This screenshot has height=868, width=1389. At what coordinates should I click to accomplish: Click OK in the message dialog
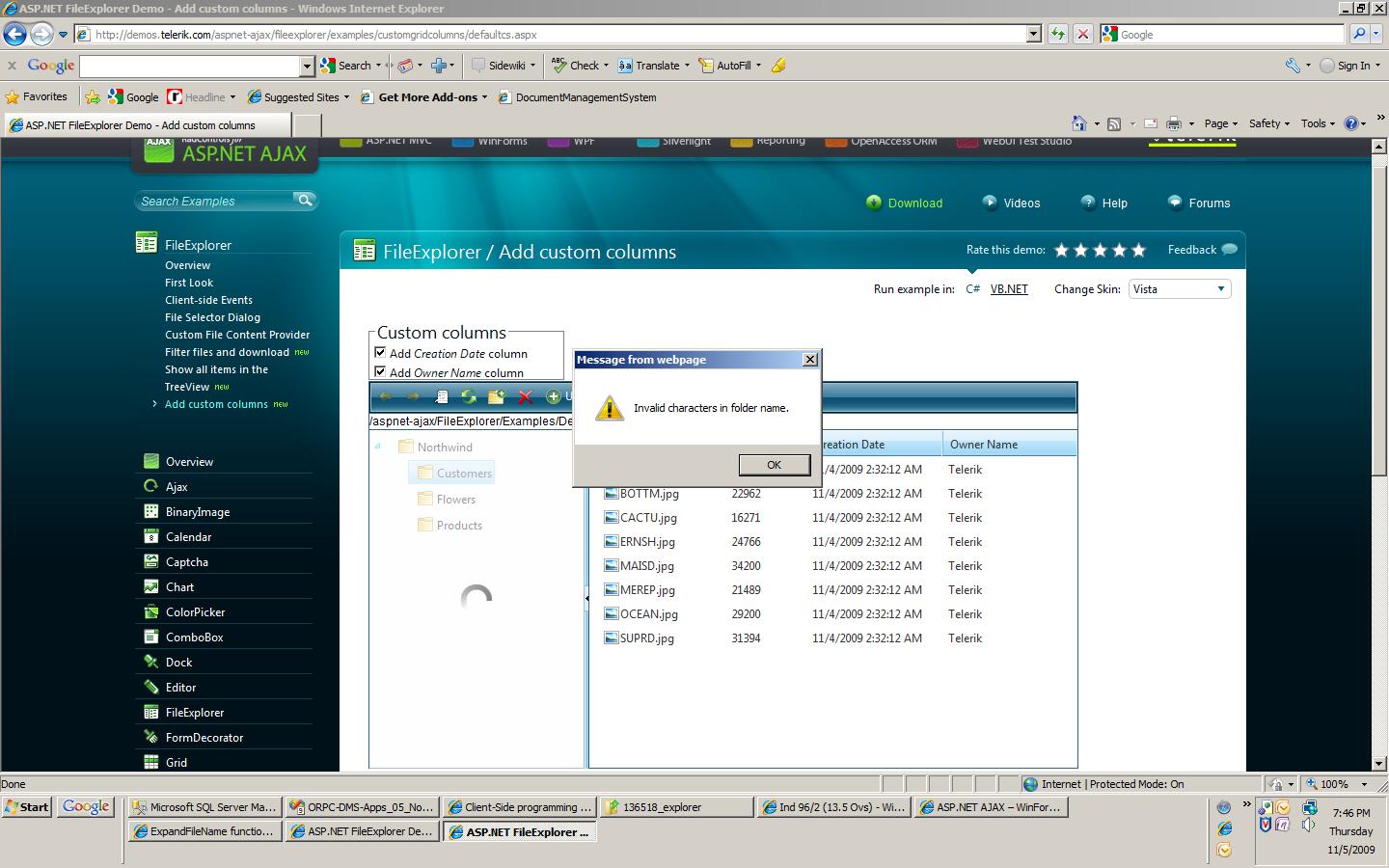coord(774,465)
